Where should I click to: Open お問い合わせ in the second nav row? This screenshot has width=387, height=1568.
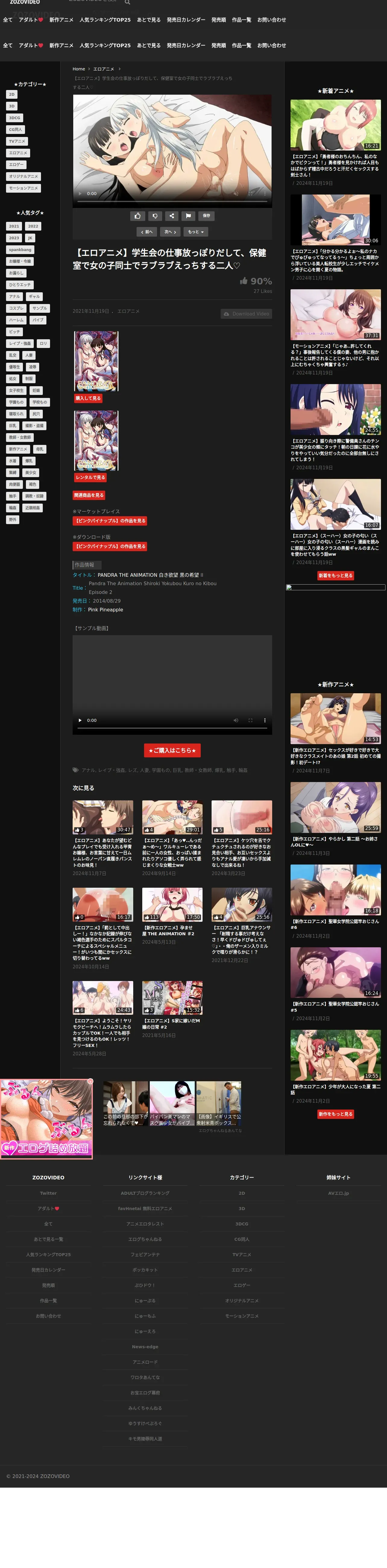click(x=272, y=46)
